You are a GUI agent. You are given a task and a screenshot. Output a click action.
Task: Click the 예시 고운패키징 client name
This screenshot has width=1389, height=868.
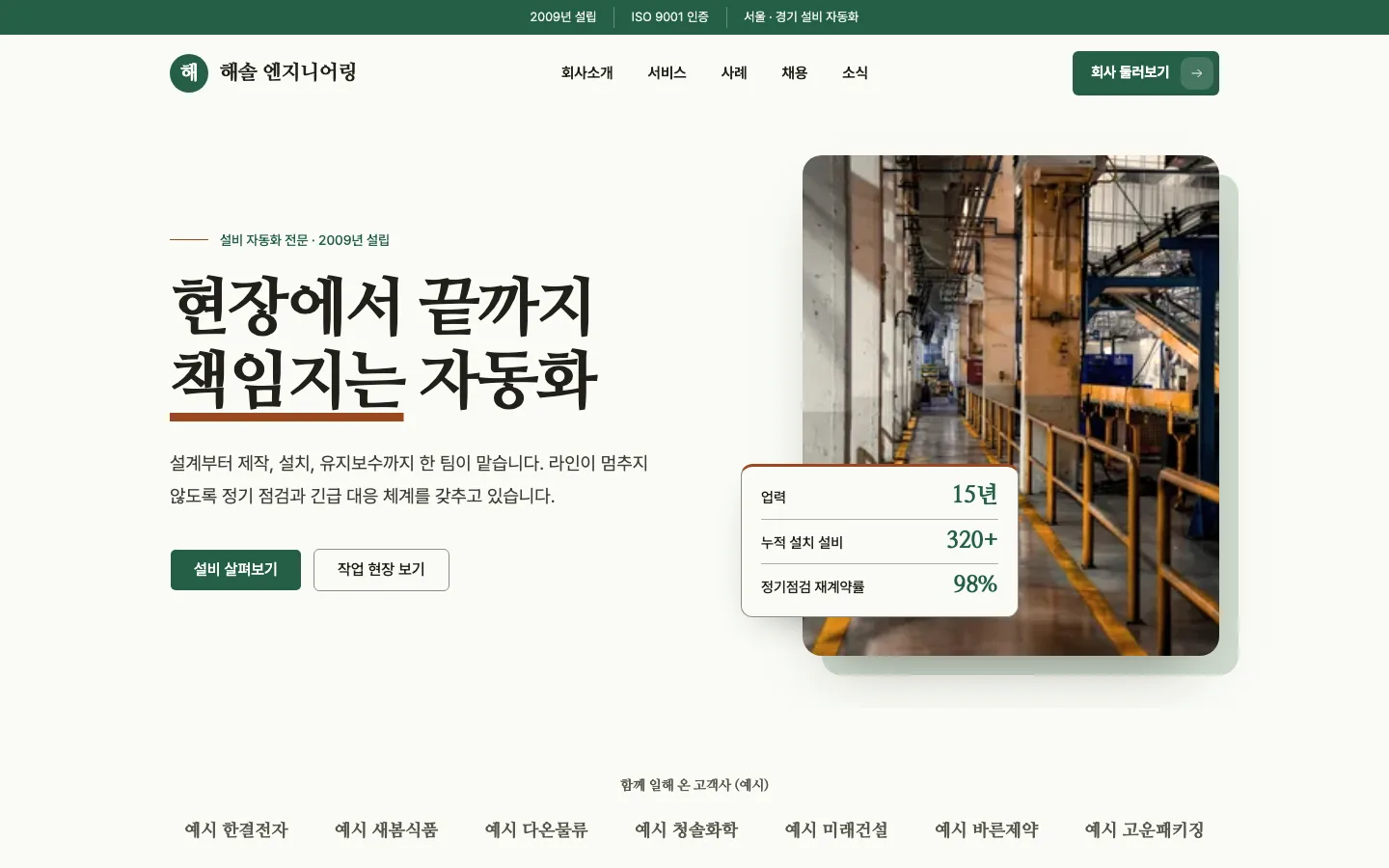pyautogui.click(x=1144, y=830)
